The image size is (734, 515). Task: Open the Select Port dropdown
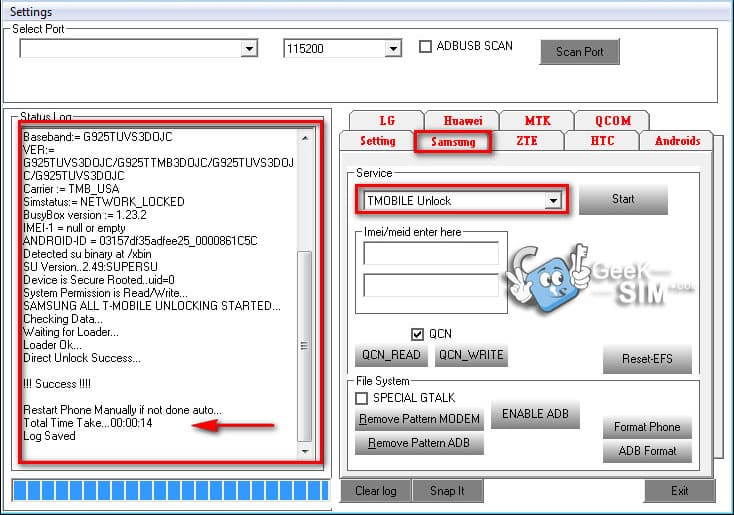(248, 49)
